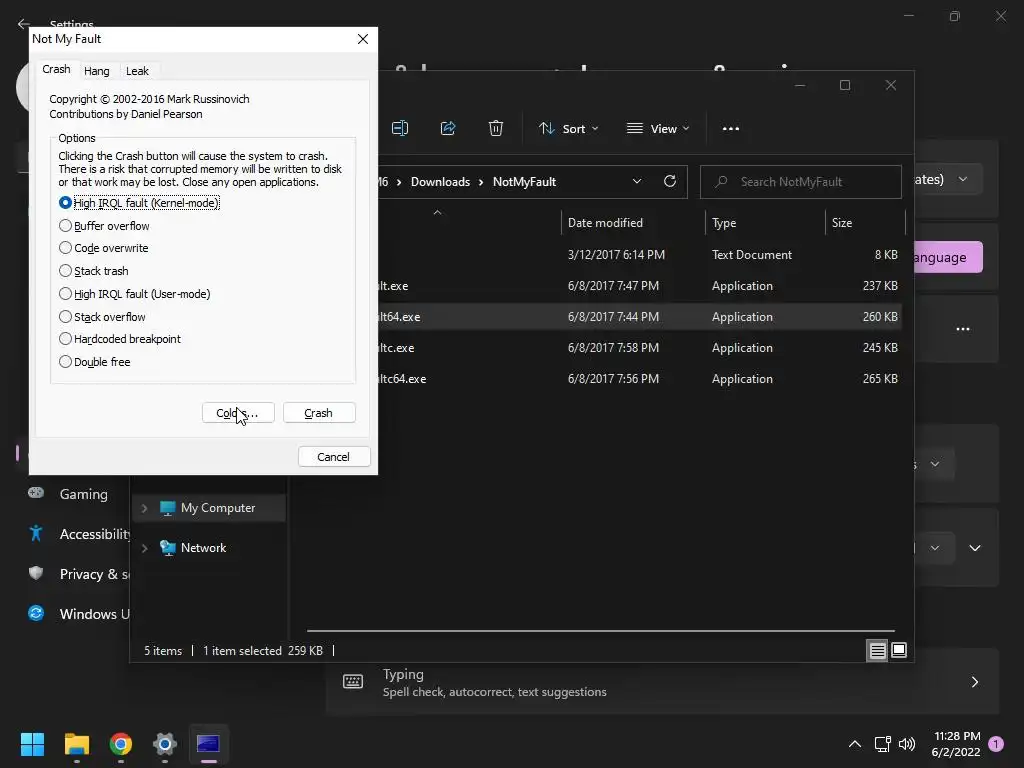The height and width of the screenshot is (768, 1024).
Task: Open File Explorer from the taskbar
Action: 77,744
